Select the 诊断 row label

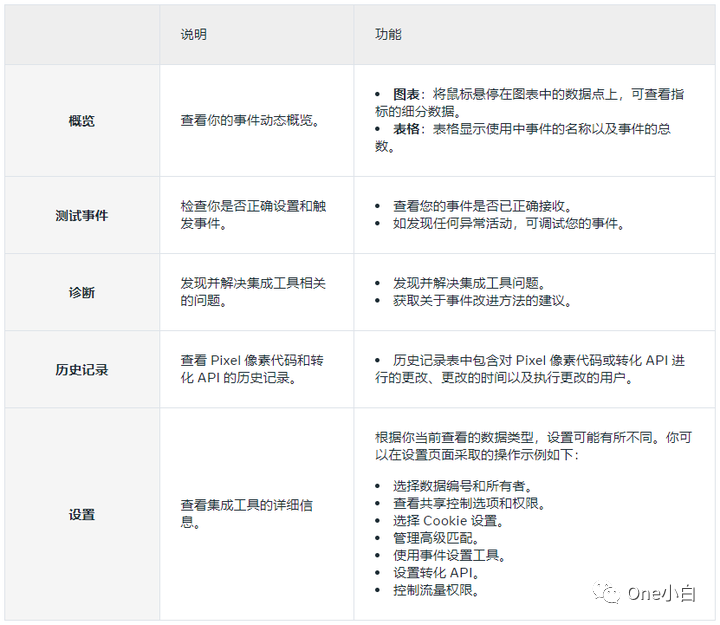tap(82, 293)
